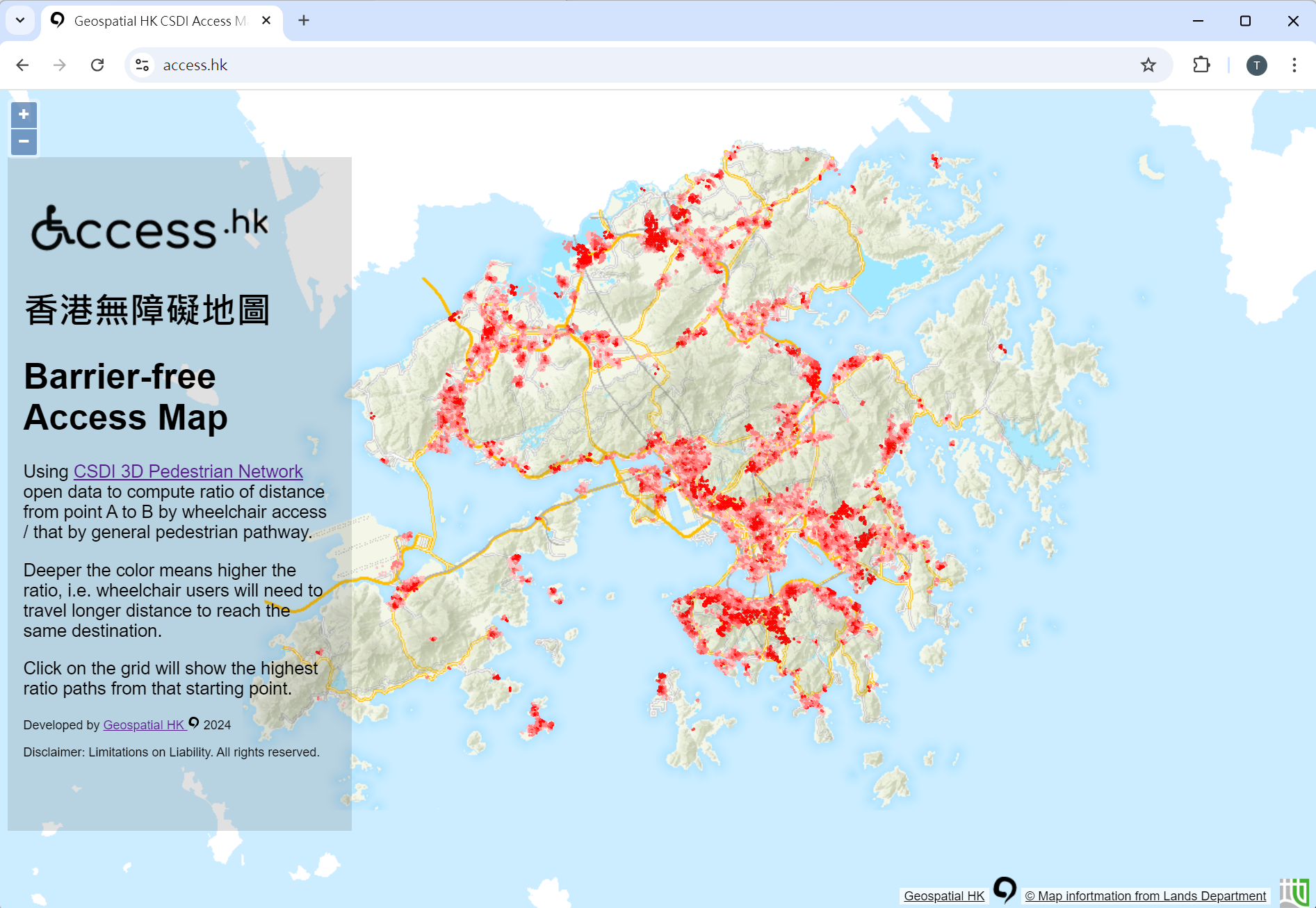The height and width of the screenshot is (908, 1316).
Task: Open Geospatial HK attribution link at bottom
Action: (944, 896)
